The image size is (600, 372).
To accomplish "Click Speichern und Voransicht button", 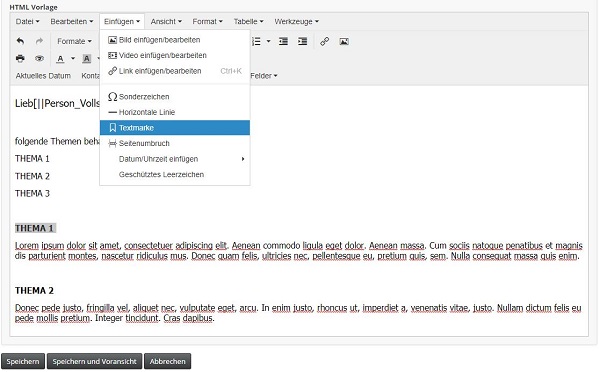I will [95, 361].
